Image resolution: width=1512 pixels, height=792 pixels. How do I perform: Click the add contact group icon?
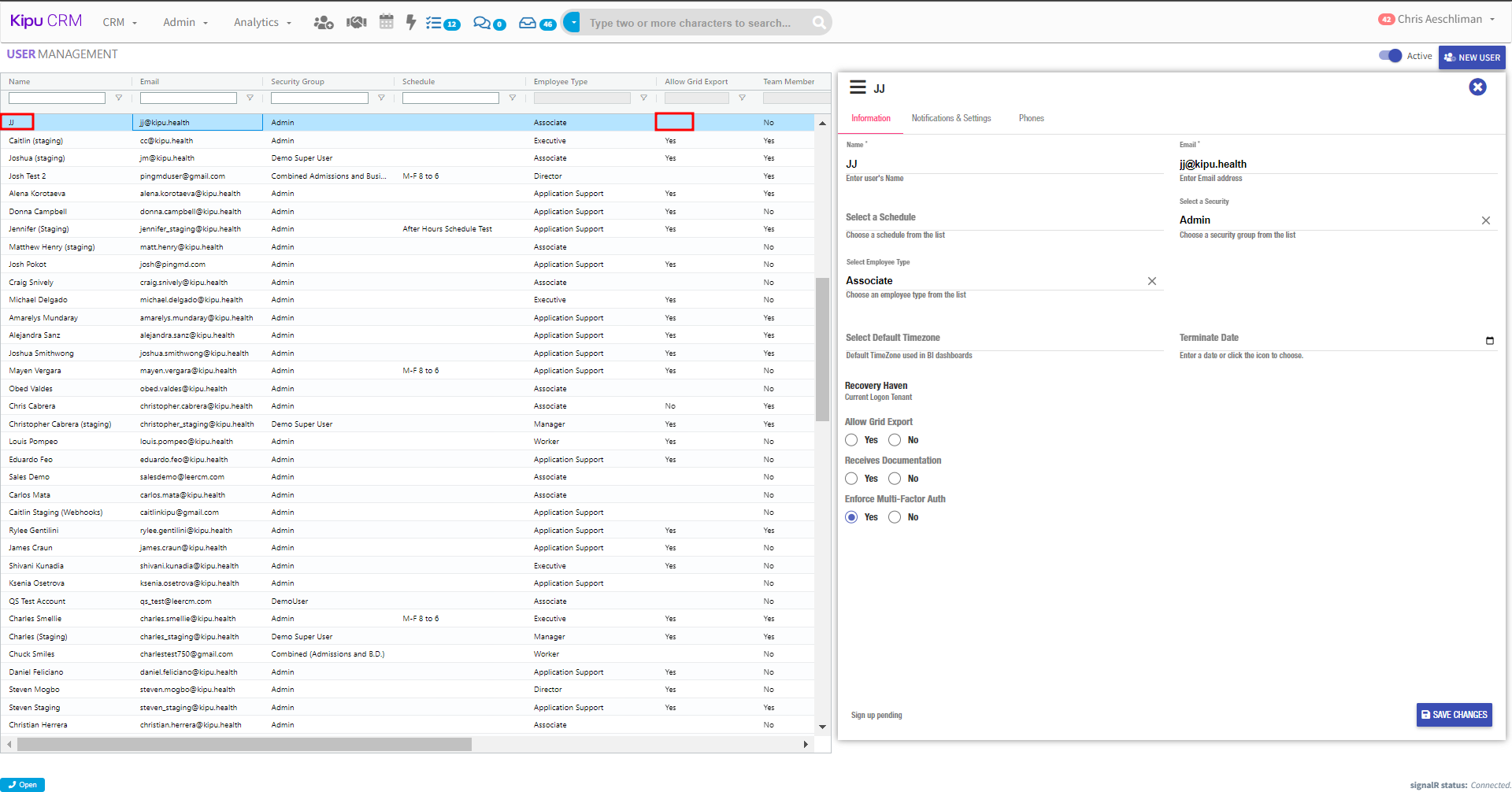tap(323, 23)
